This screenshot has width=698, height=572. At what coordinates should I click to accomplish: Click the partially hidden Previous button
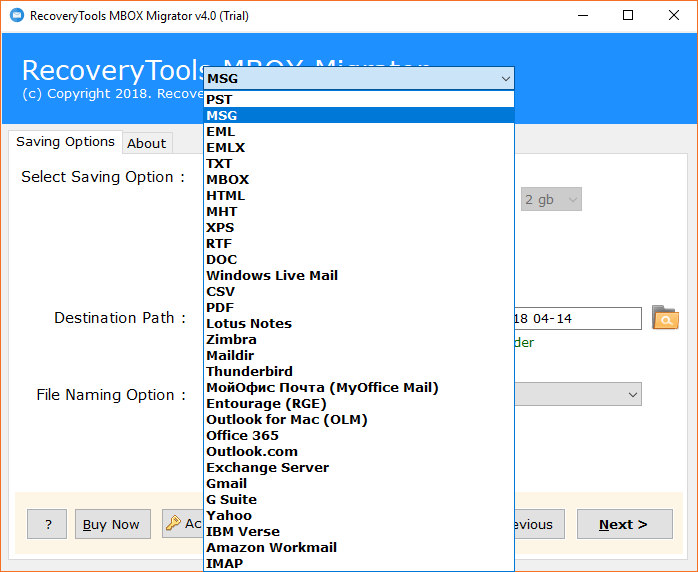(540, 524)
